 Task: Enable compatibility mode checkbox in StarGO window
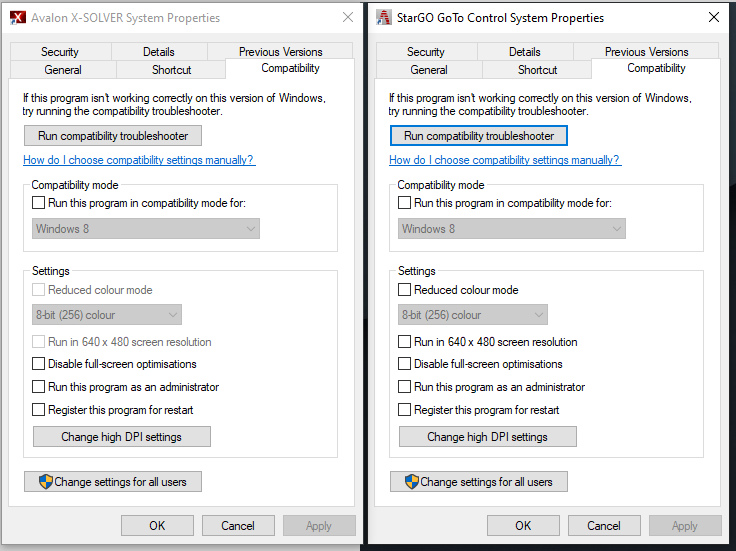click(404, 203)
